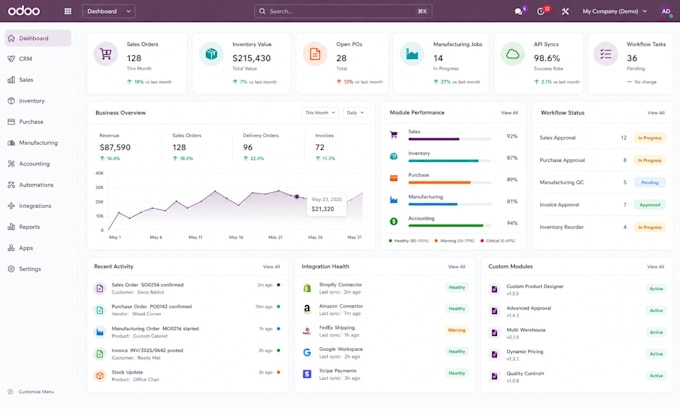
Task: Click the Manufacturing Jobs factory icon
Action: 412,54
